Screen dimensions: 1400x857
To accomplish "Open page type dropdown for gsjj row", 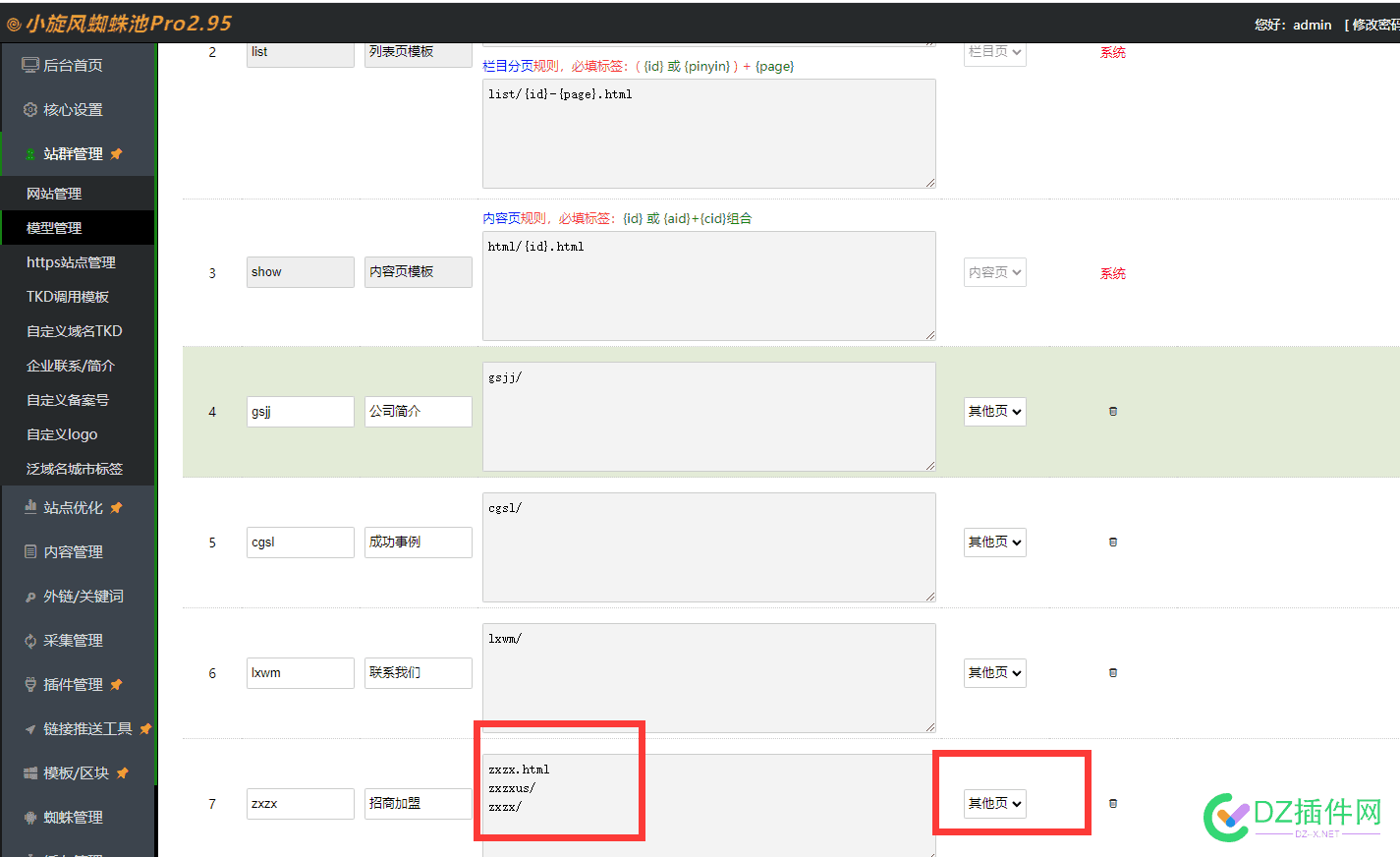I will point(994,412).
